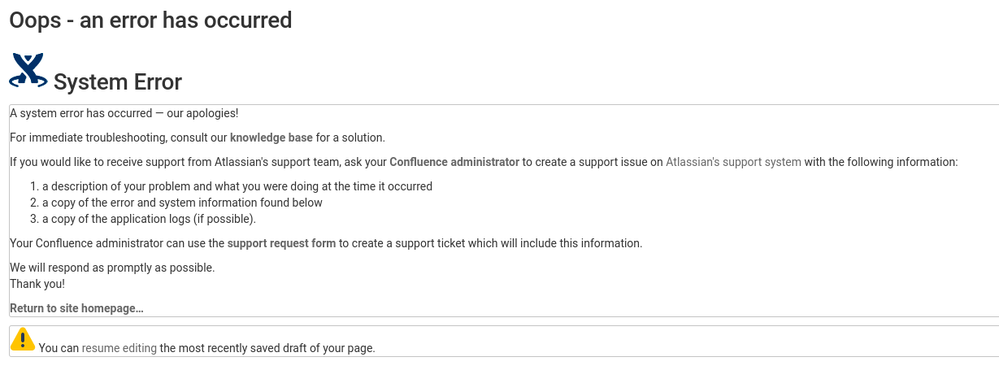
Task: Click the System Error heading text
Action: 118,82
